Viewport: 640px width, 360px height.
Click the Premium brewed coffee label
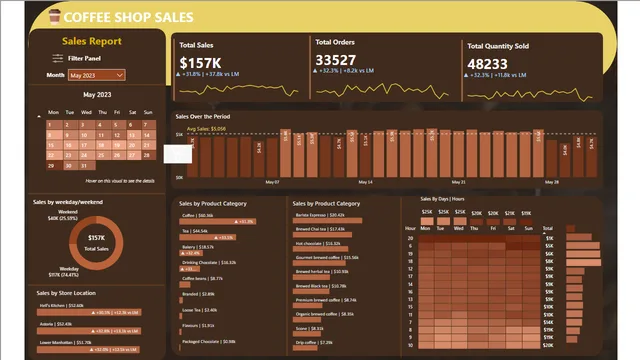326,300
